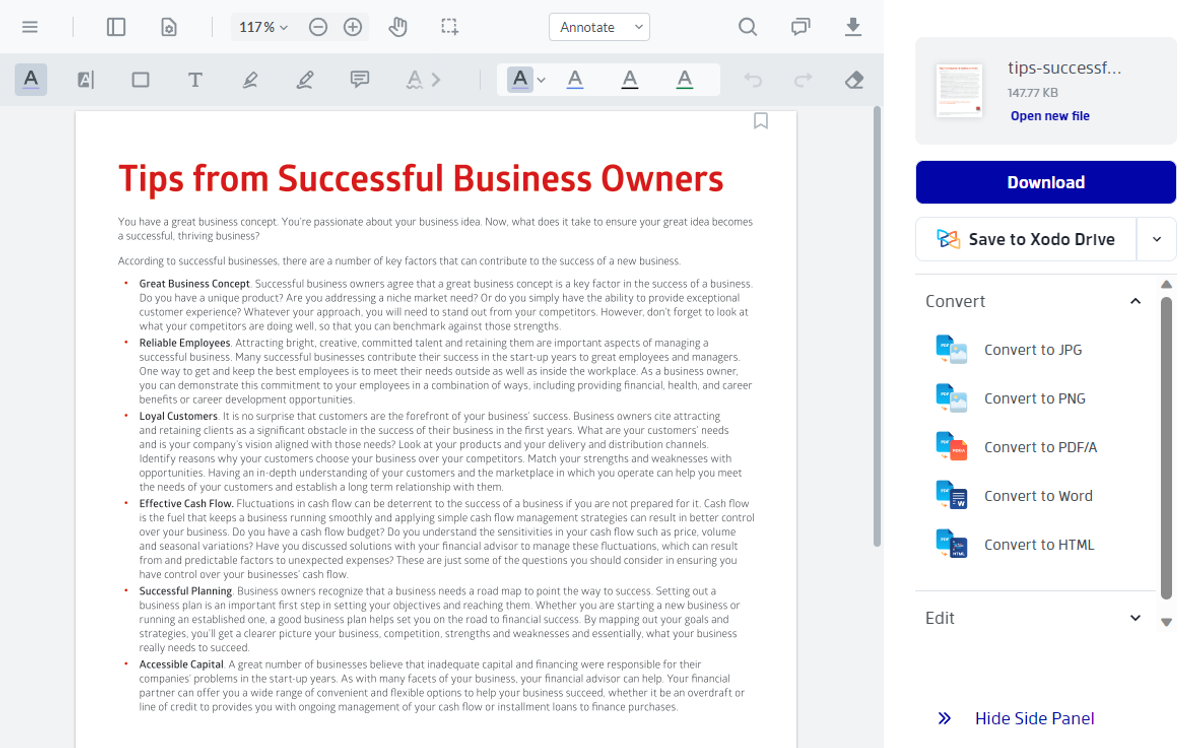This screenshot has height=748, width=1200.
Task: Activate the pan hand tool
Action: tap(397, 27)
